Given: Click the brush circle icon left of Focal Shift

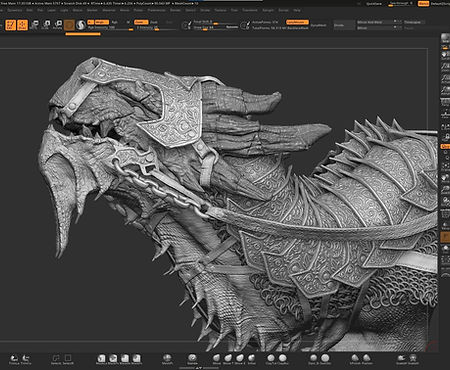Looking at the screenshot, I should click(186, 25).
